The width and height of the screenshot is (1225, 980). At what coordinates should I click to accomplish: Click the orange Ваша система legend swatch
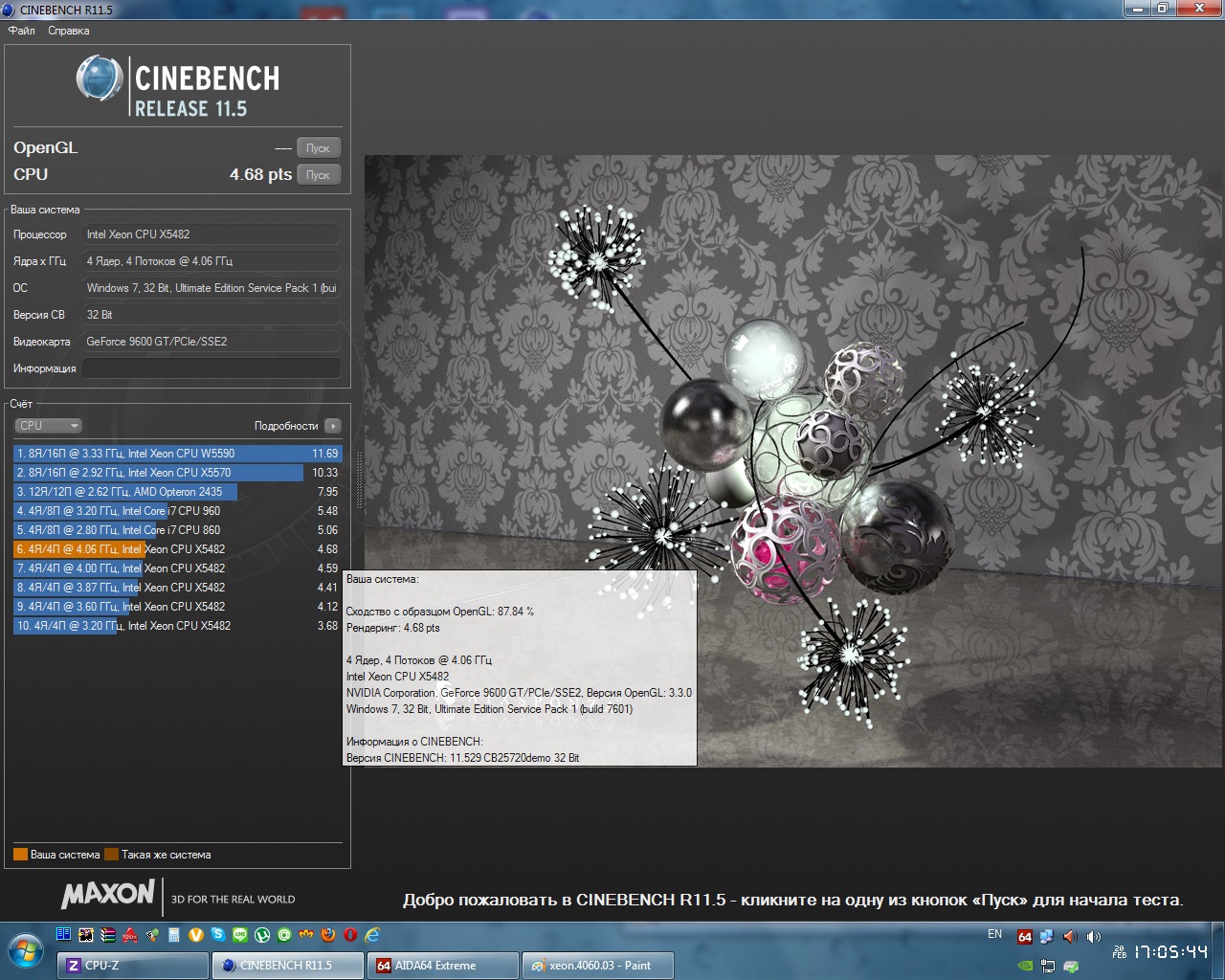(x=20, y=855)
